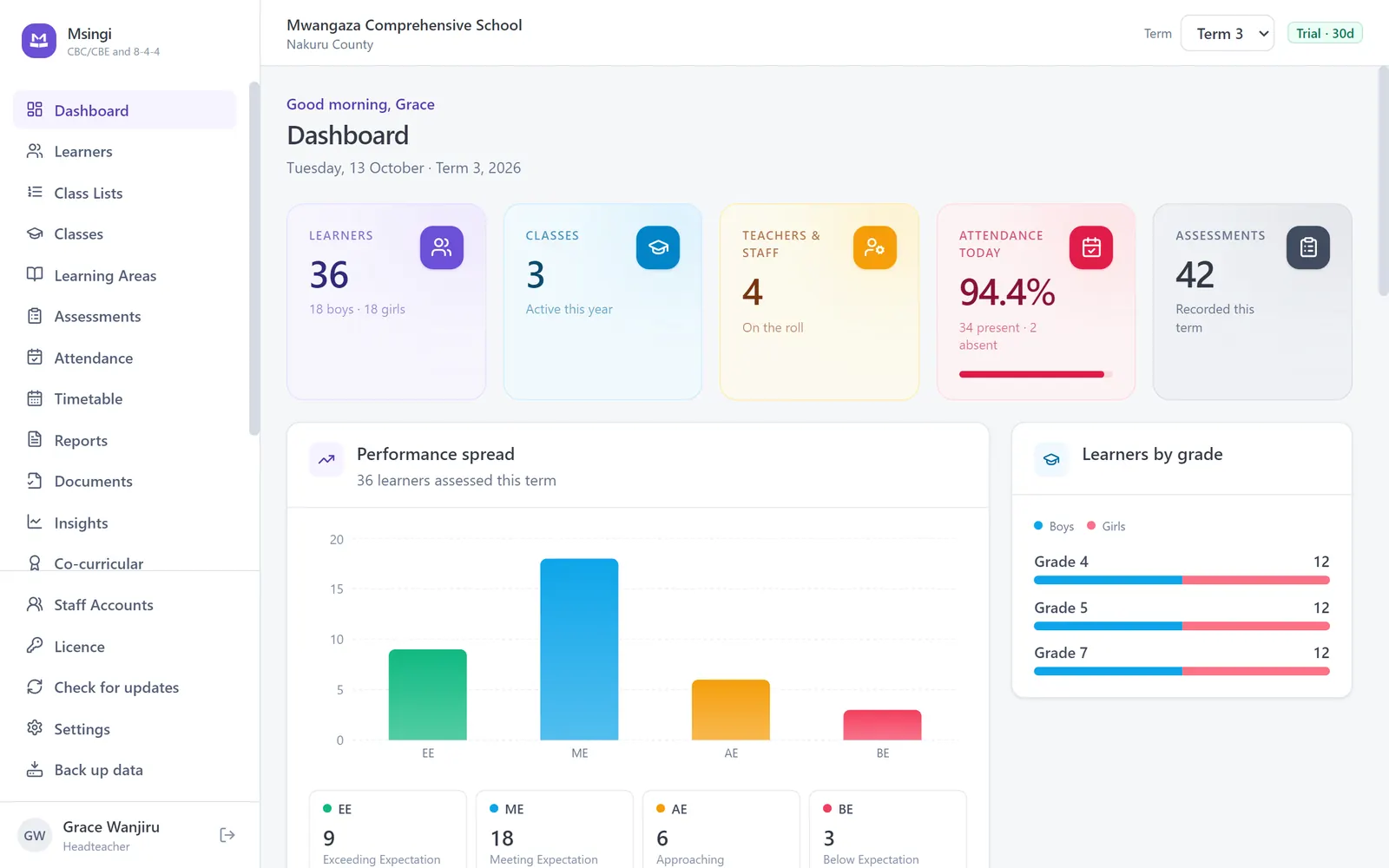Click Check for updates
This screenshot has width=1389, height=868.
(125, 687)
